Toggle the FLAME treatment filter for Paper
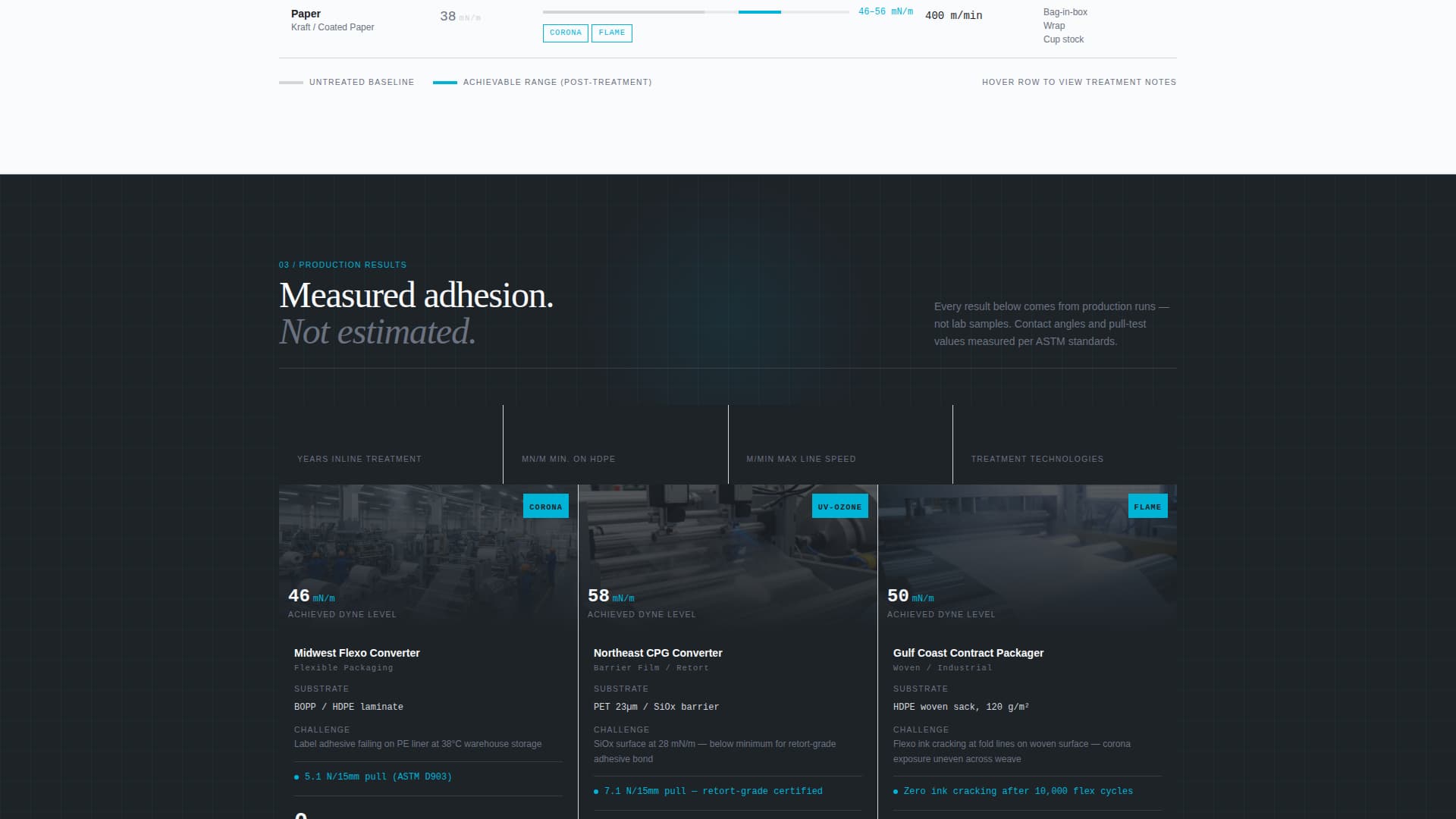 tap(612, 33)
